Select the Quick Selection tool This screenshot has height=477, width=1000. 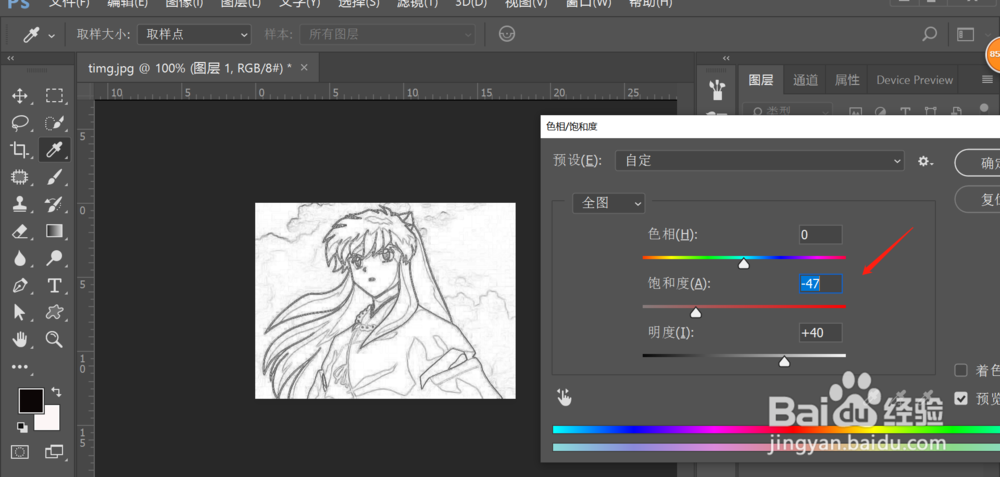[55, 123]
